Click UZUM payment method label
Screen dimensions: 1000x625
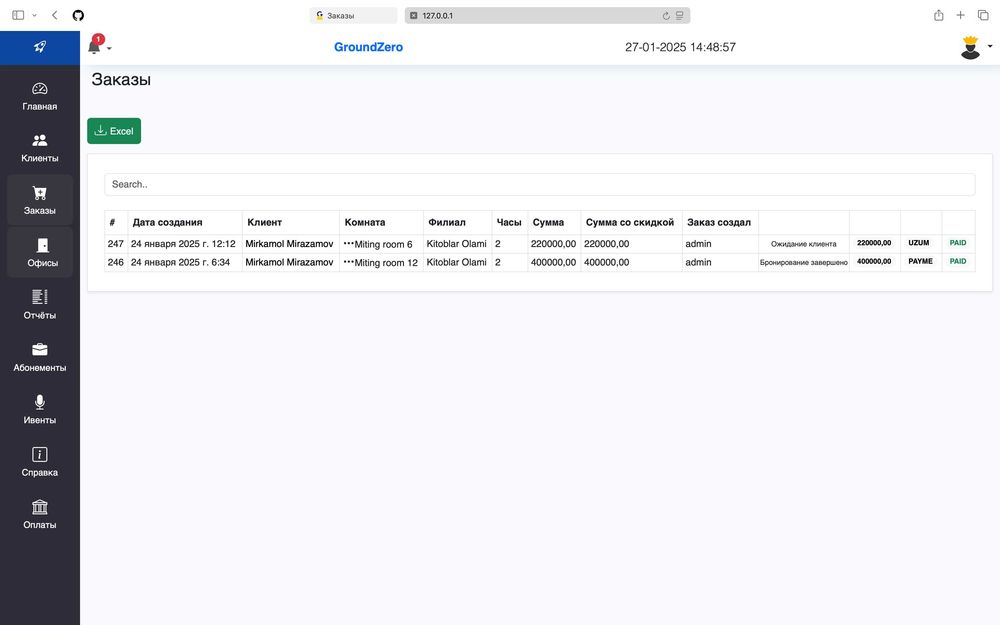point(919,243)
